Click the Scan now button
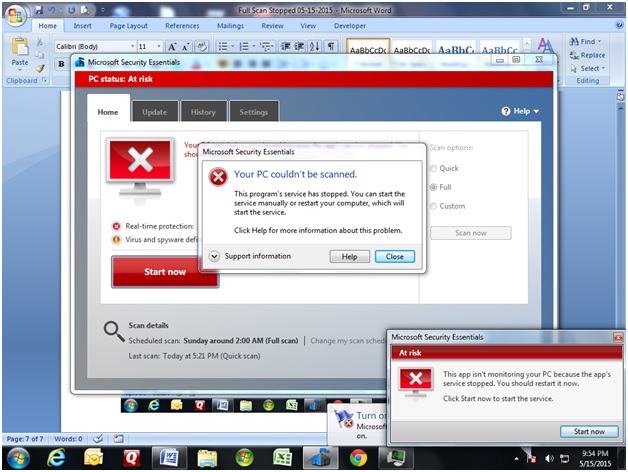 (x=471, y=233)
